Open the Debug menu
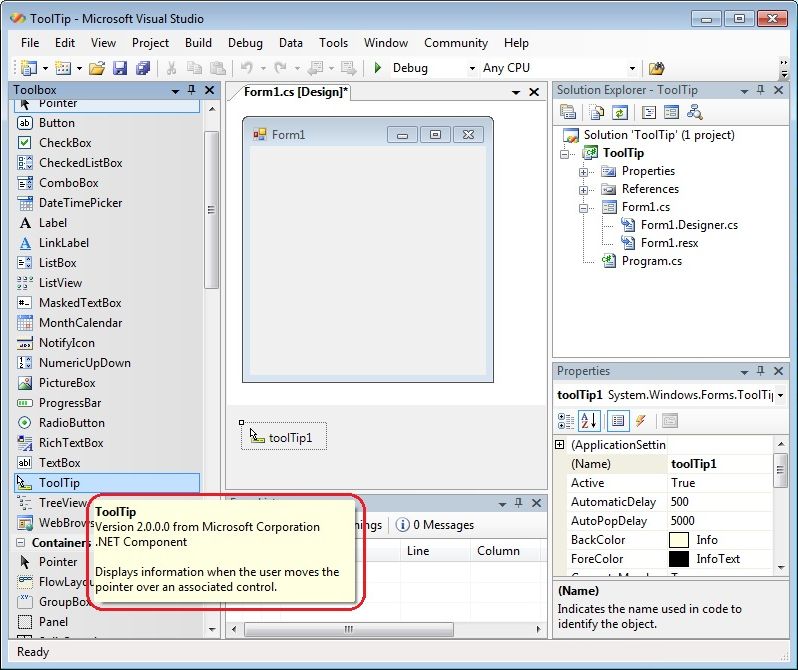 [245, 43]
